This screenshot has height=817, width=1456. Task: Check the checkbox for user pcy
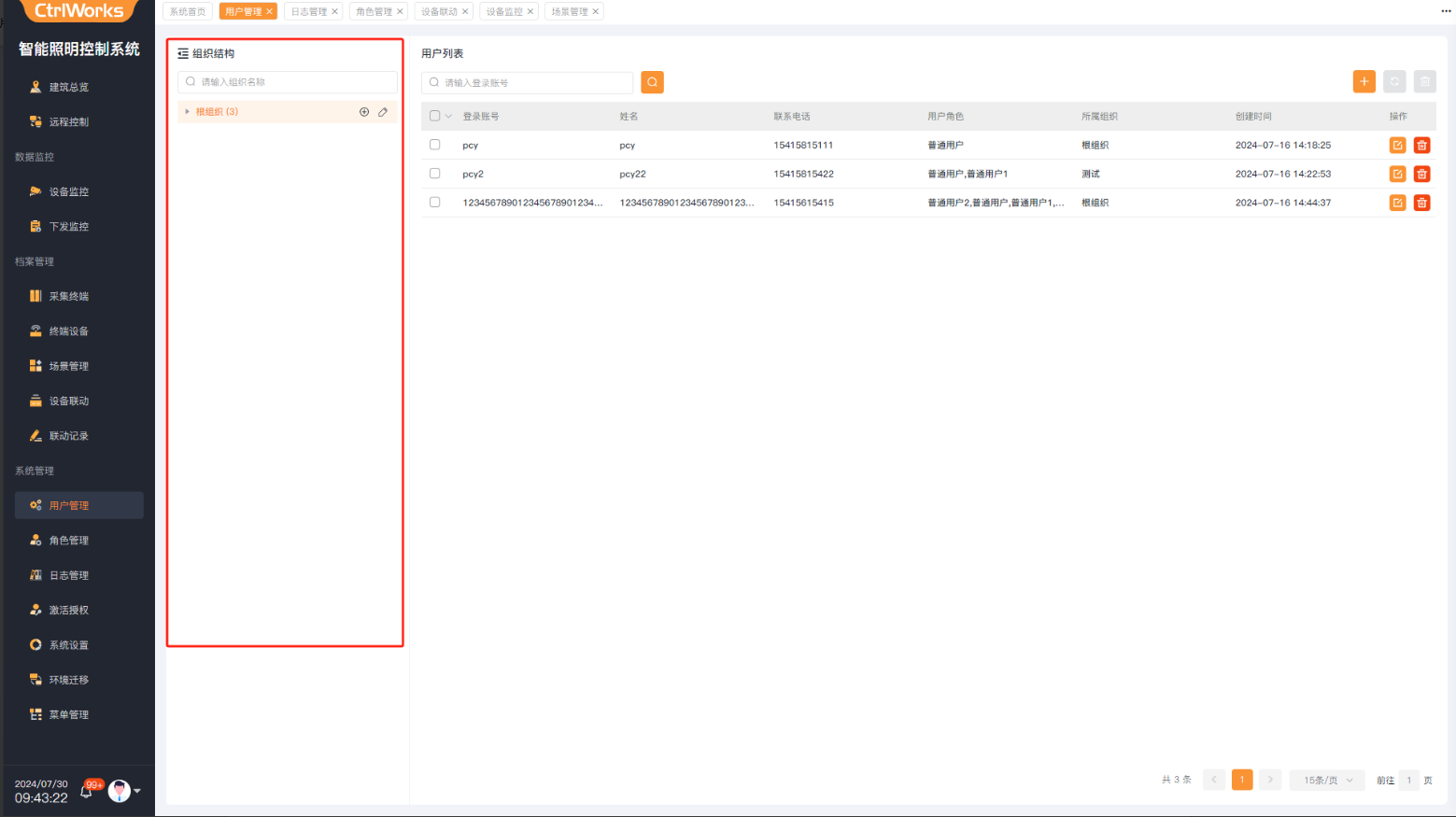[x=434, y=145]
